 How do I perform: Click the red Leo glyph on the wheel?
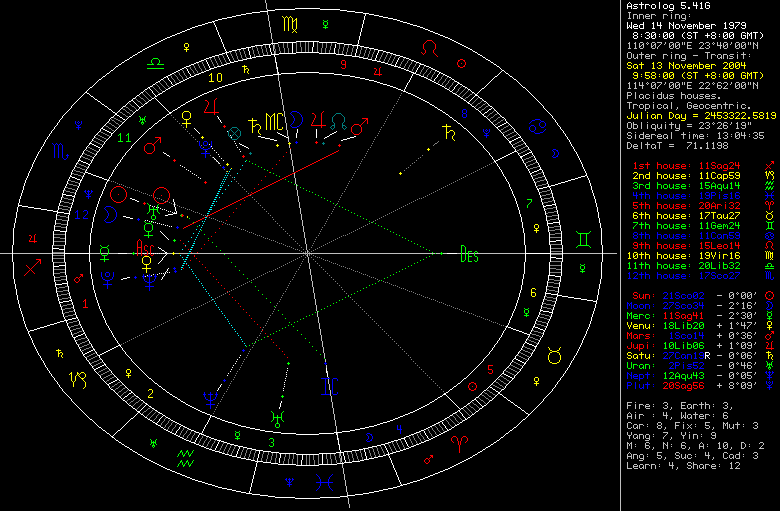click(x=429, y=48)
